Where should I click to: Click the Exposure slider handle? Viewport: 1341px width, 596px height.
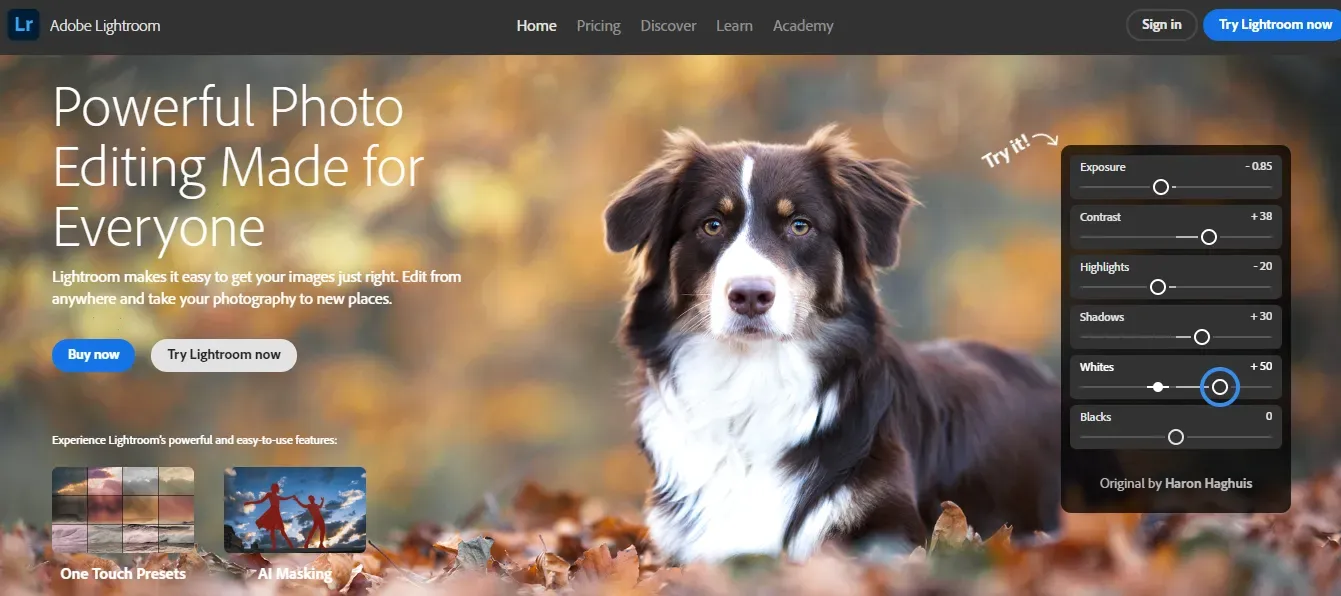pos(1160,187)
